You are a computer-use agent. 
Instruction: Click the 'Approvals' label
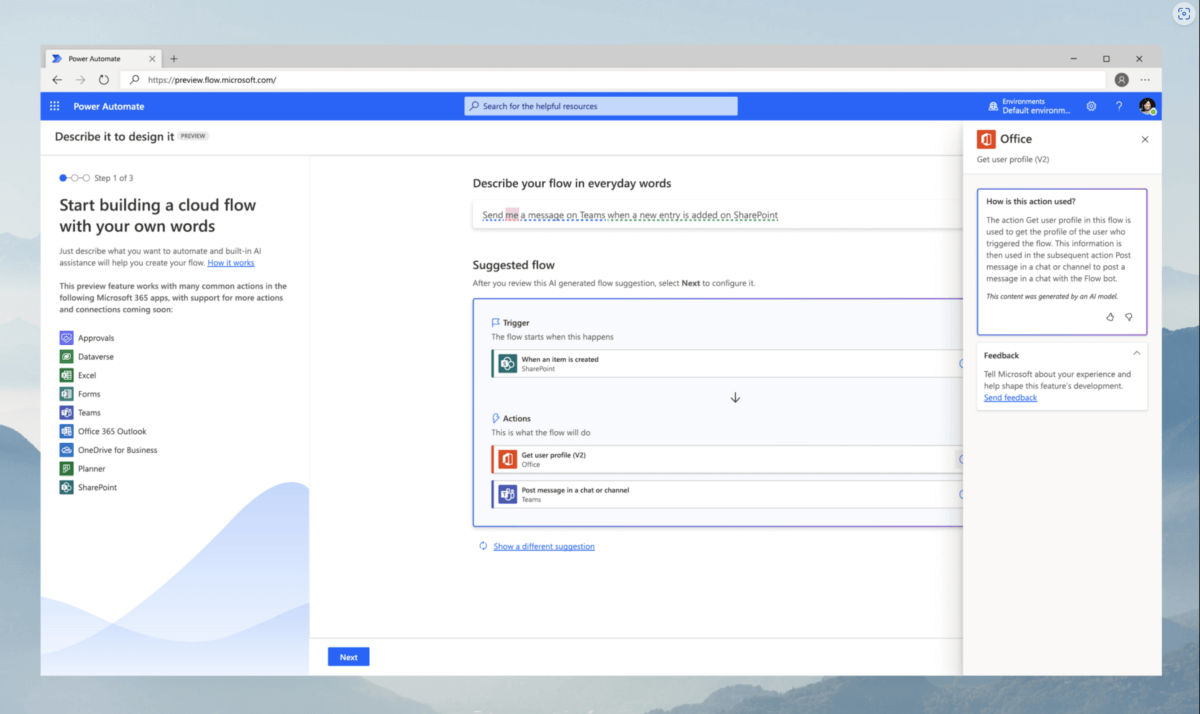click(x=96, y=338)
